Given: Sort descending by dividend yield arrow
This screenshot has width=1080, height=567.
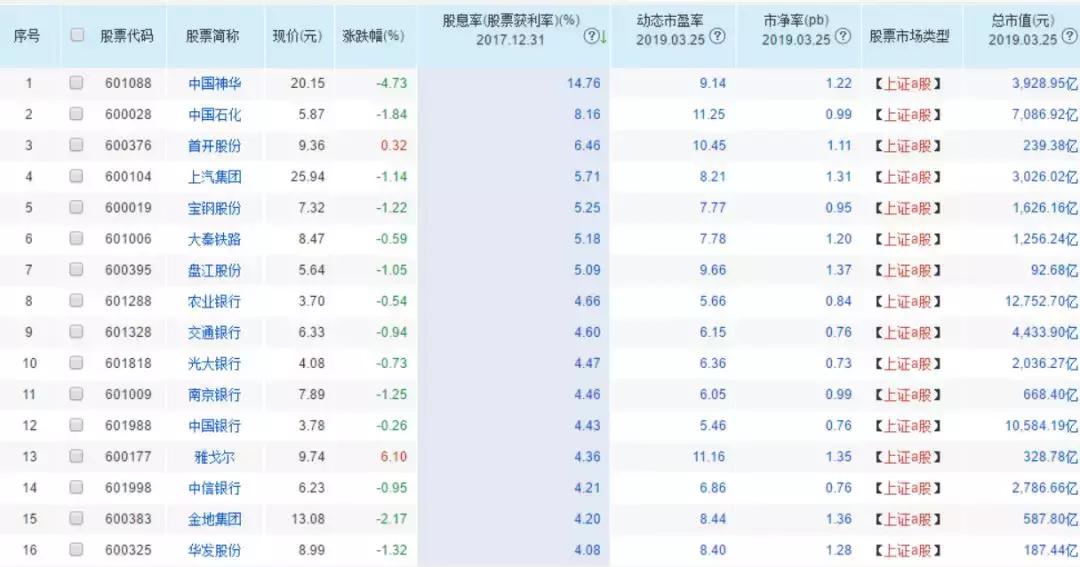Looking at the screenshot, I should coord(603,37).
